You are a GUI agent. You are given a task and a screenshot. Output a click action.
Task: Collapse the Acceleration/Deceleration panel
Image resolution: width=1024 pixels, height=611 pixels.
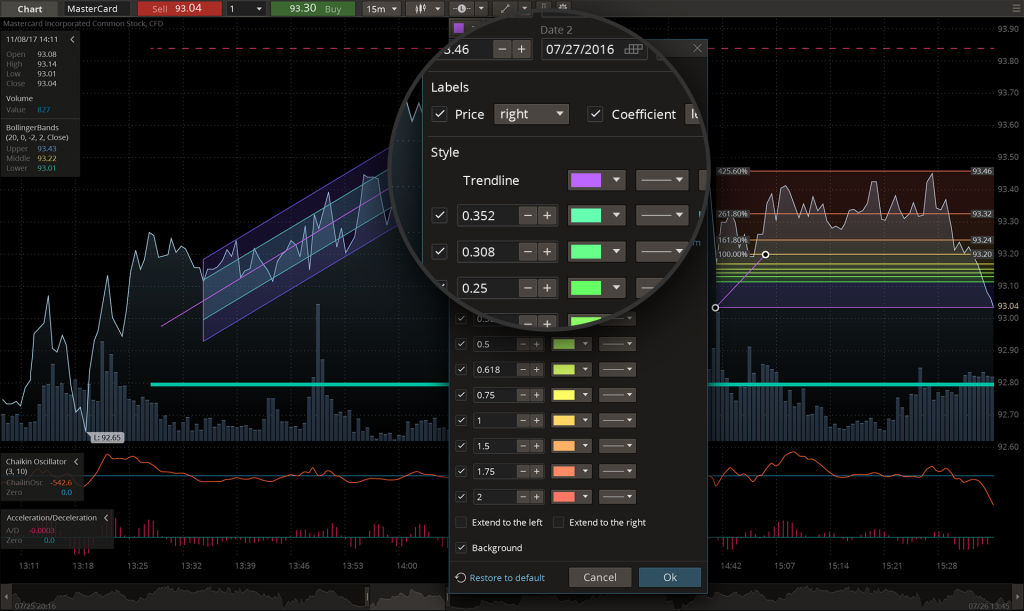click(x=107, y=517)
